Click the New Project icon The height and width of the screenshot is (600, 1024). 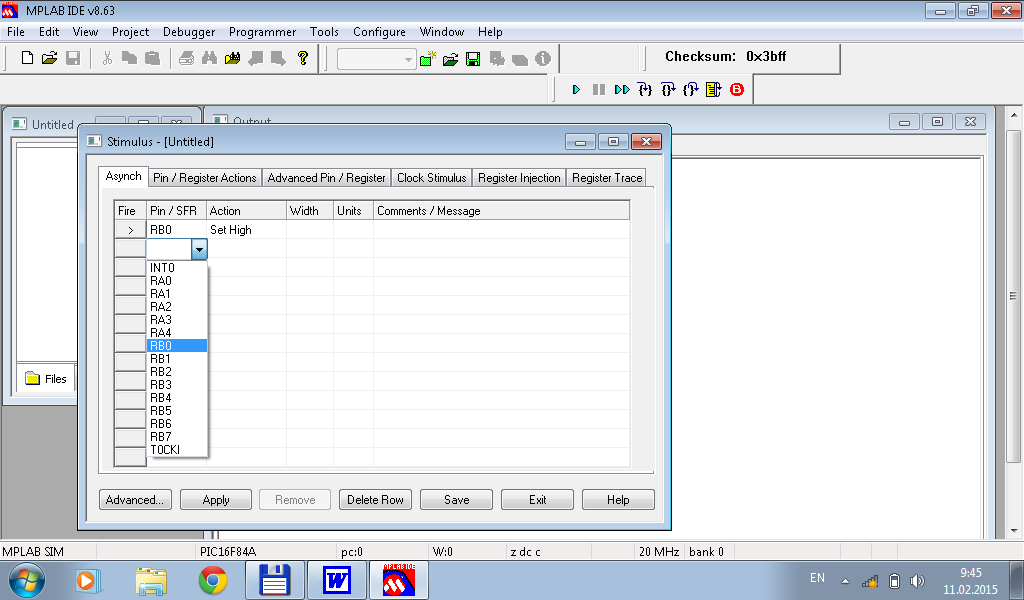pos(428,59)
